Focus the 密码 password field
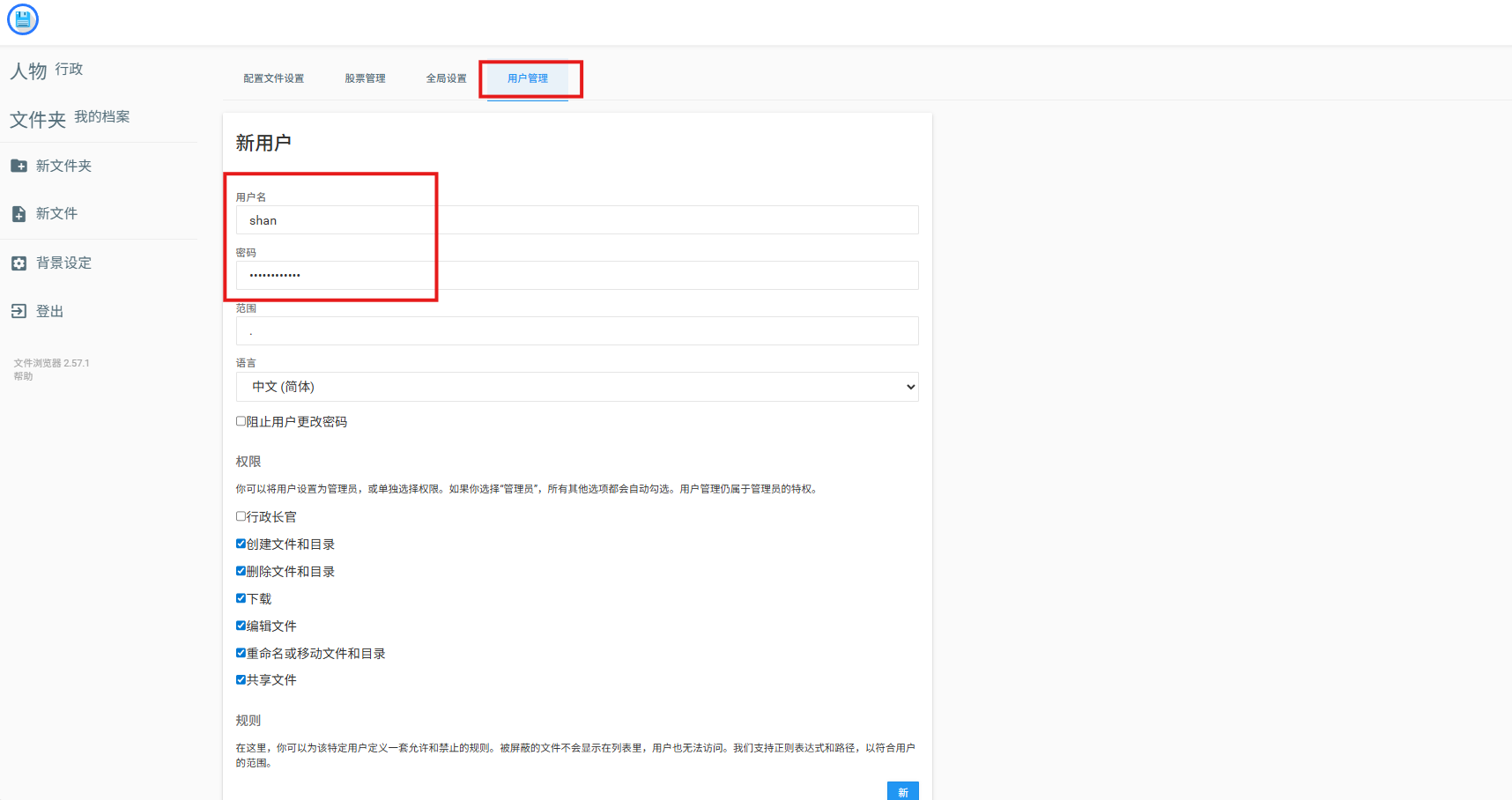The width and height of the screenshot is (1512, 800). 576,276
